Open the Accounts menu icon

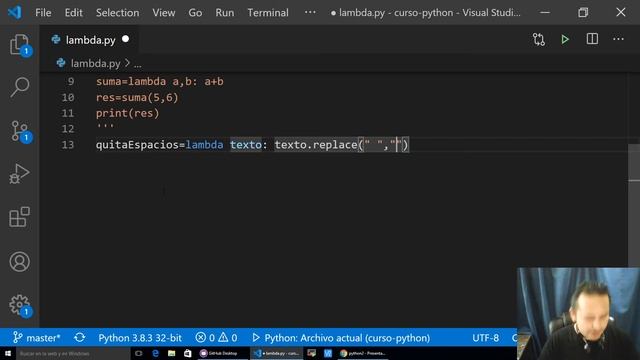tap(20, 262)
